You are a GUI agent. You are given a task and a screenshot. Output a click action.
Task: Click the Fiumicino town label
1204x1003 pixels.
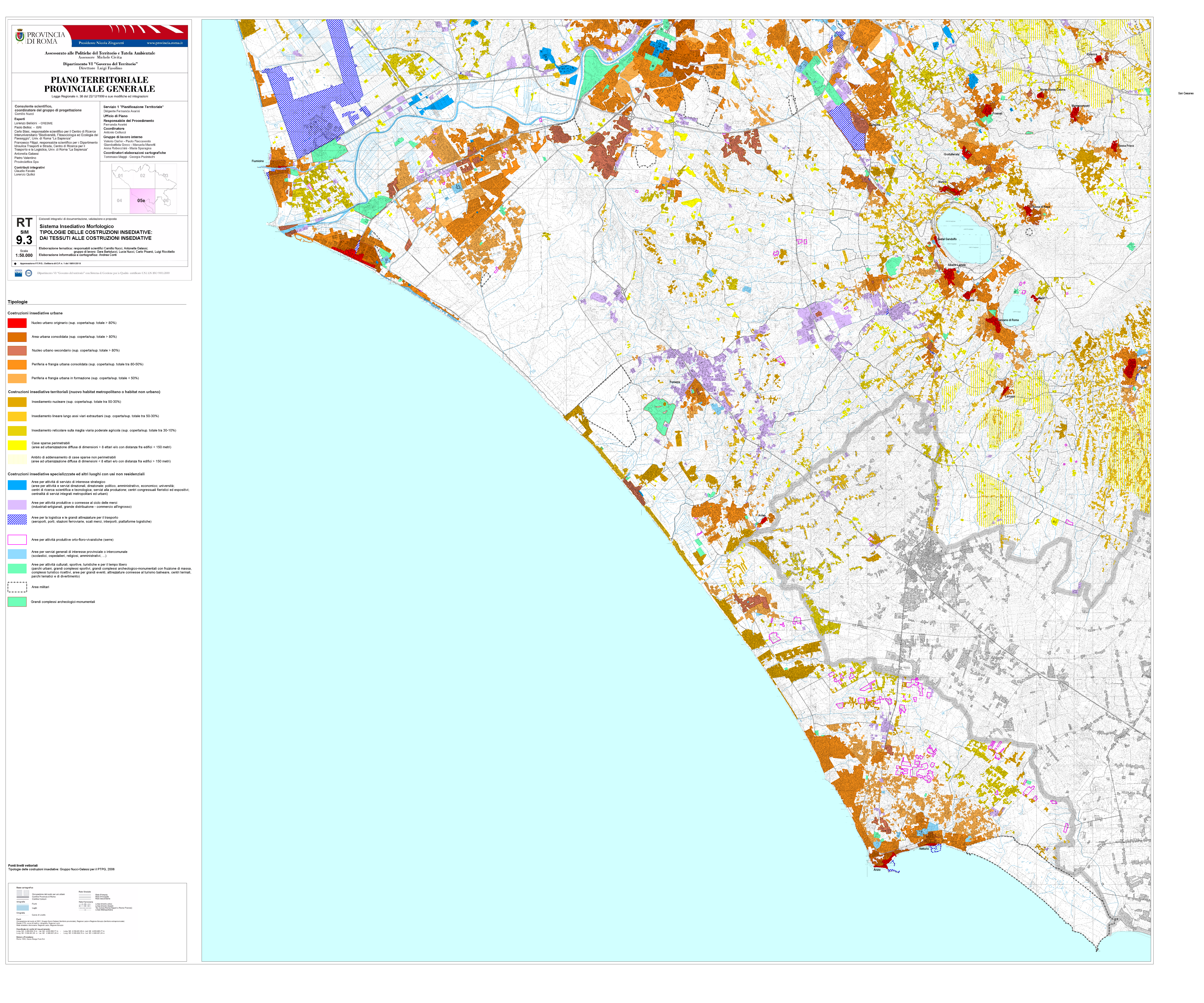[258, 161]
